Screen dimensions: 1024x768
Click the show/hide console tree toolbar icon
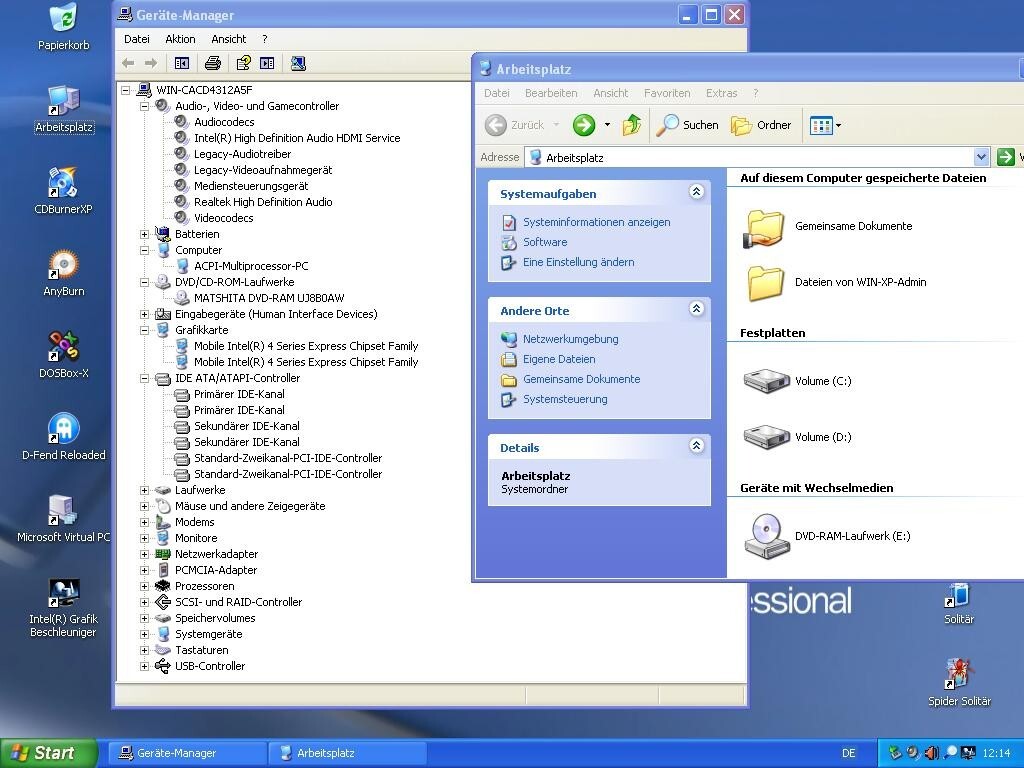point(182,63)
